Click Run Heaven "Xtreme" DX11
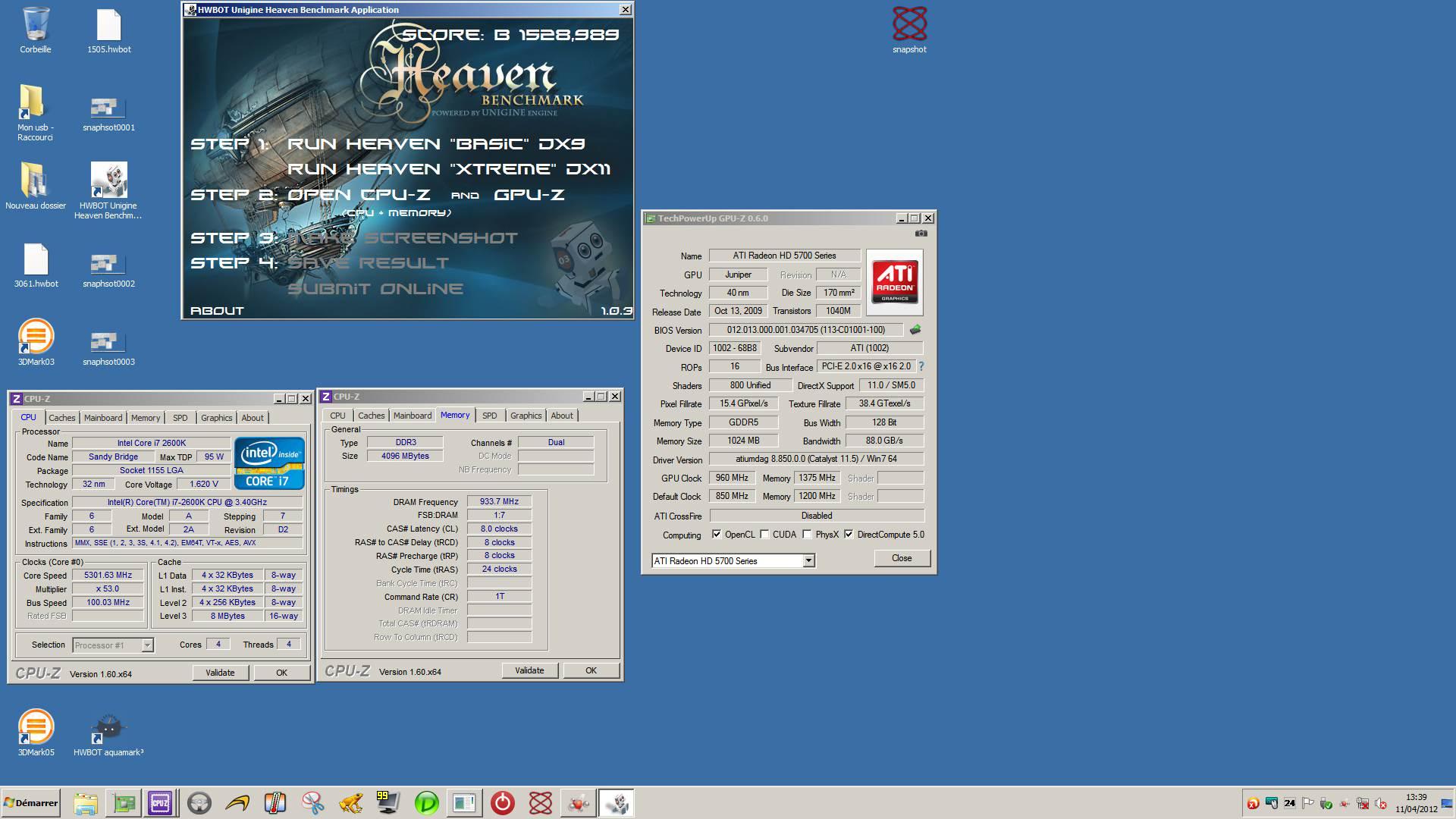The height and width of the screenshot is (819, 1456). (x=449, y=169)
